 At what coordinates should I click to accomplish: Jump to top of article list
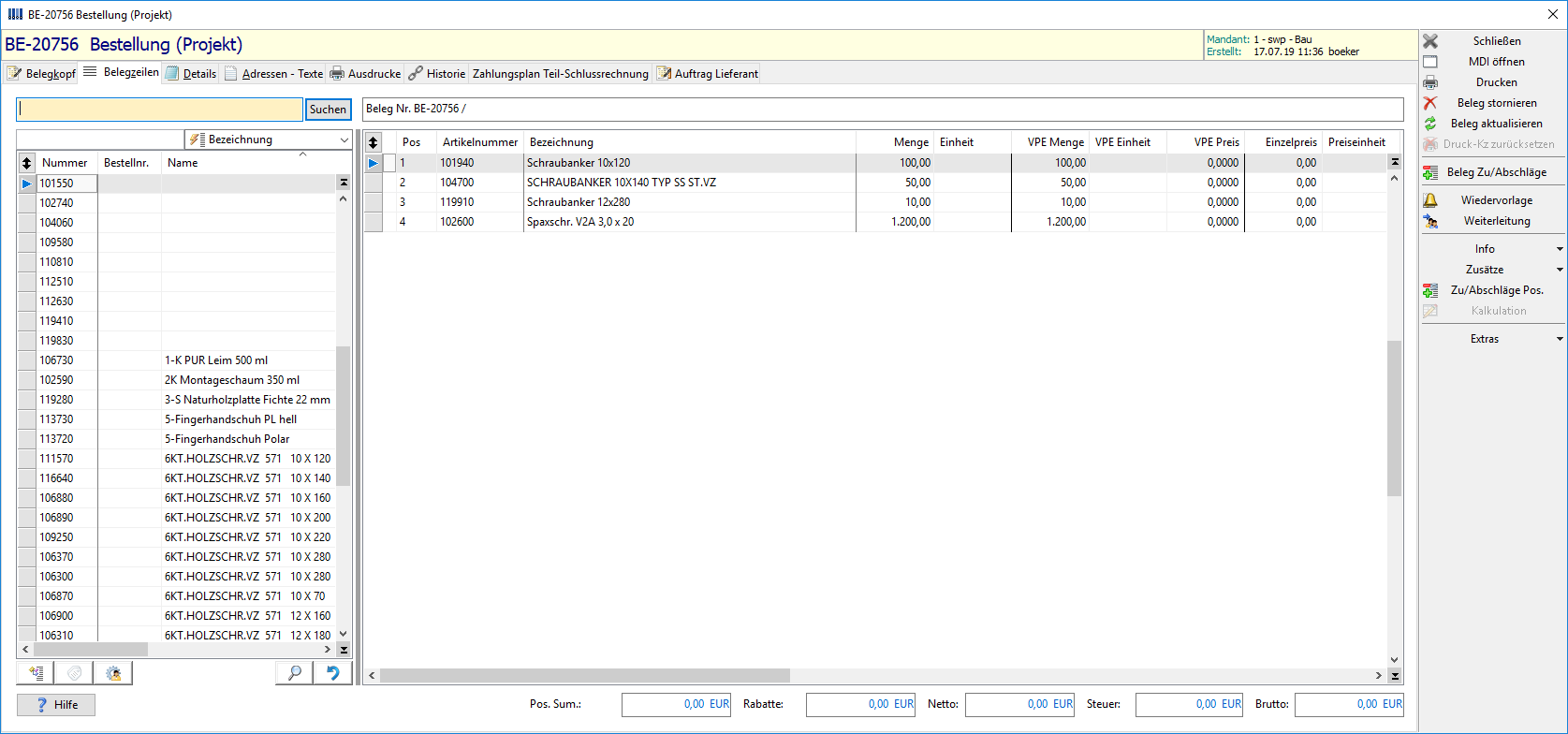pos(344,183)
